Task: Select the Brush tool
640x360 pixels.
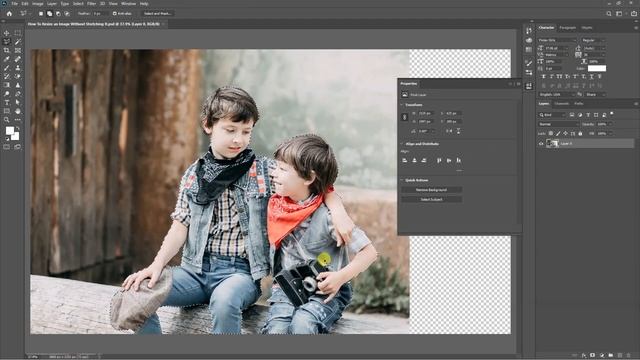Action: 7,68
